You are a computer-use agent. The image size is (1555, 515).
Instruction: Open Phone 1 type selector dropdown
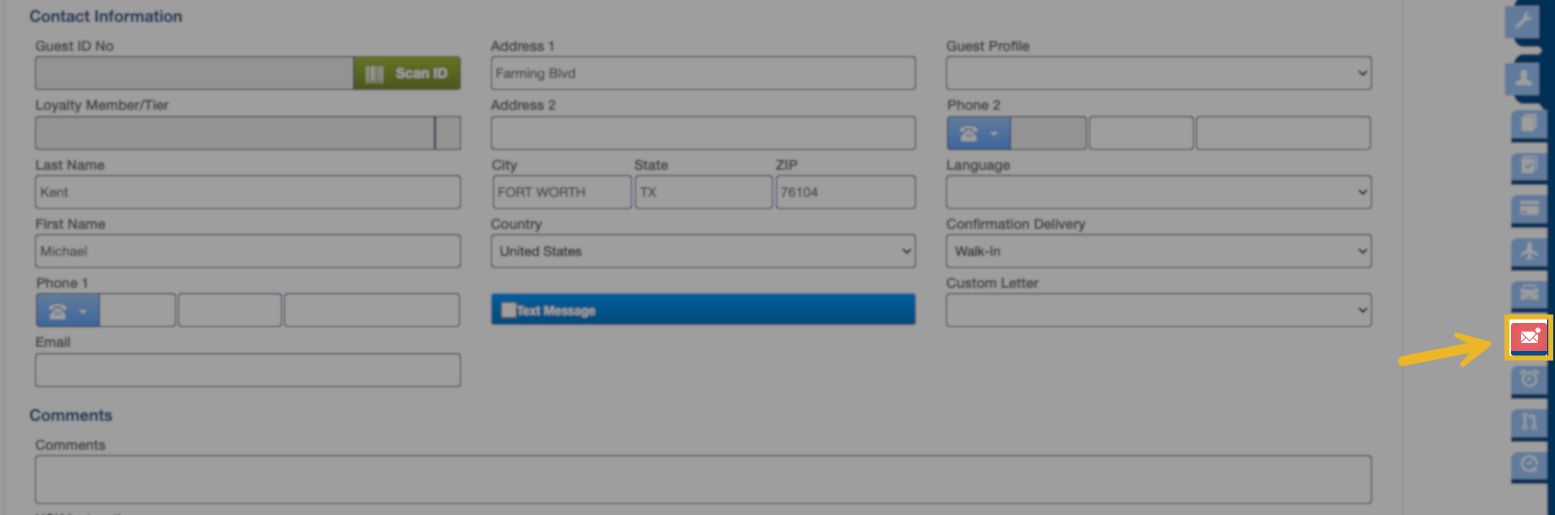click(68, 311)
